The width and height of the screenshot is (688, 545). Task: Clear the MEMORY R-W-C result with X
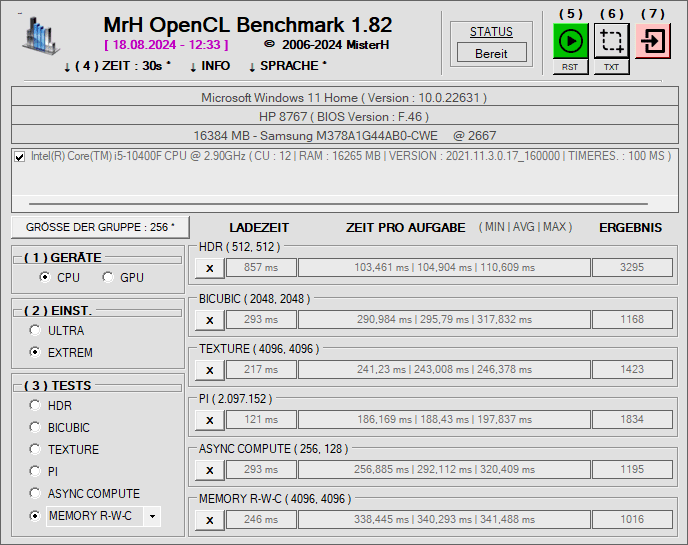point(210,520)
